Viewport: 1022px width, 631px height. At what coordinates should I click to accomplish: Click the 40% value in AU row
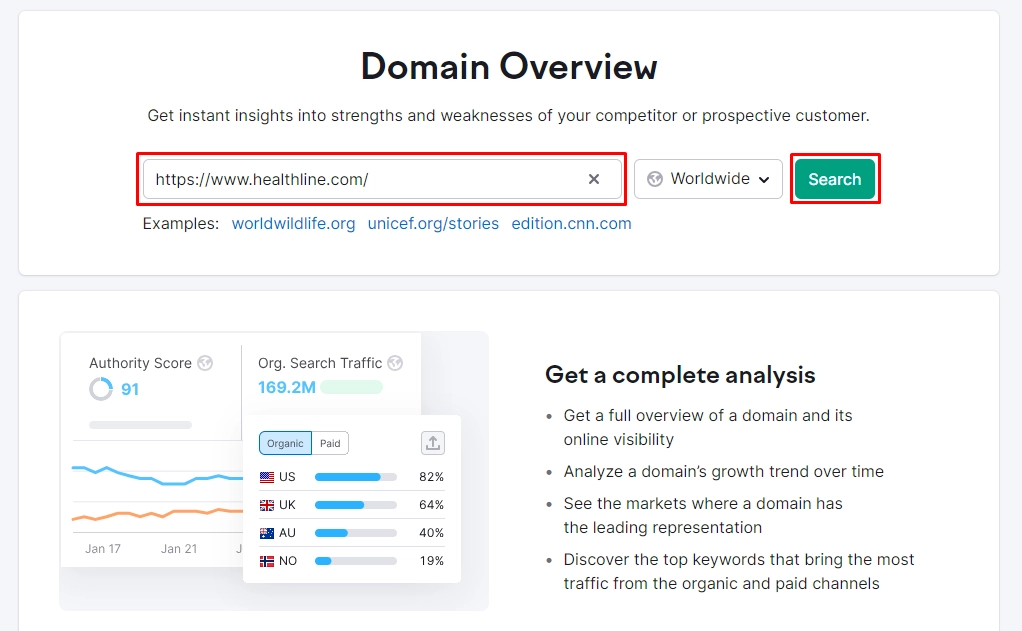pos(431,533)
